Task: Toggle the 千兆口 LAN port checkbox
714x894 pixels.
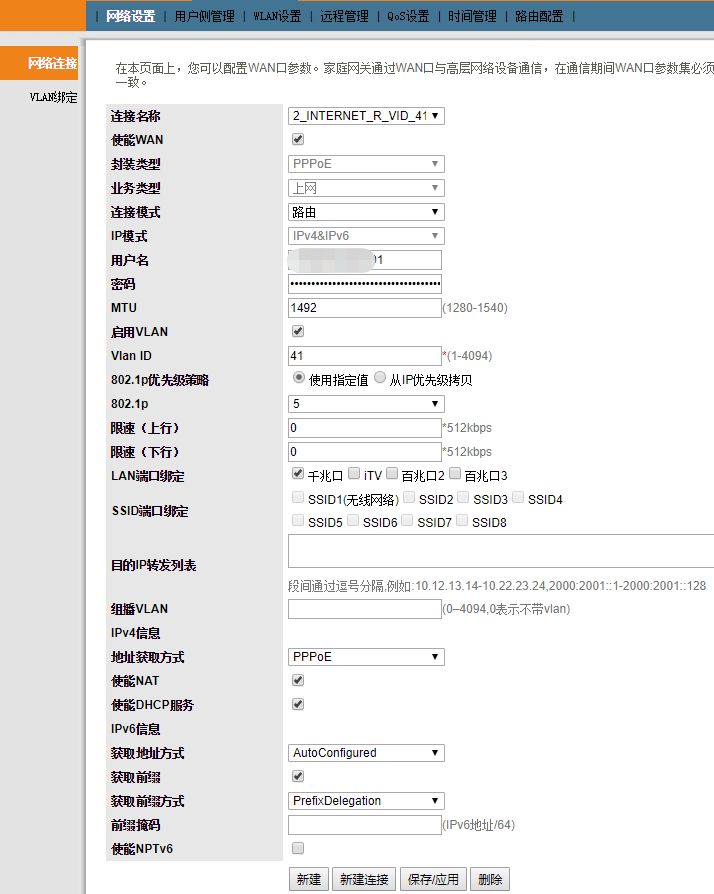Action: (x=298, y=473)
